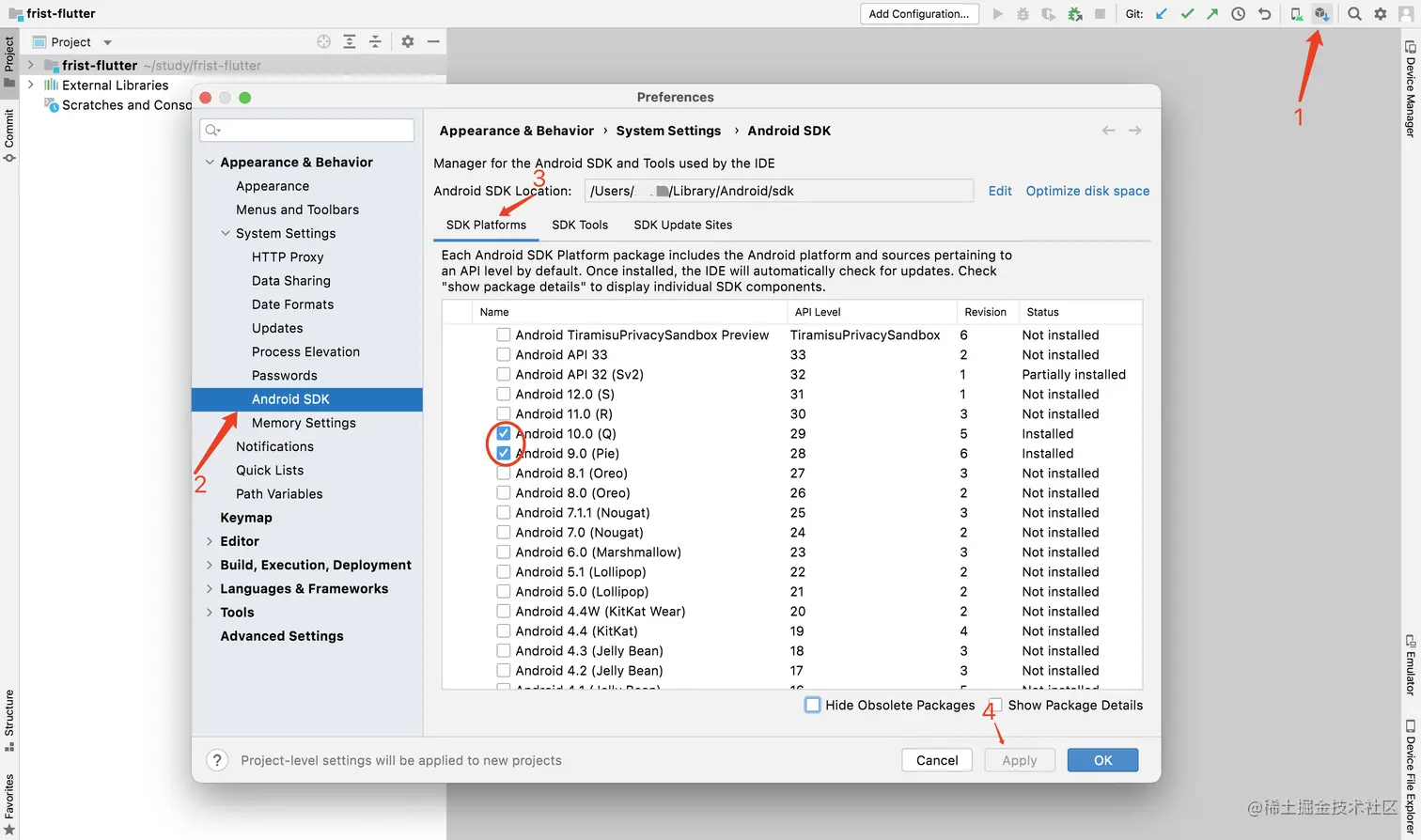Go back with the Preferences left arrow
The width and height of the screenshot is (1421, 840).
(1109, 131)
